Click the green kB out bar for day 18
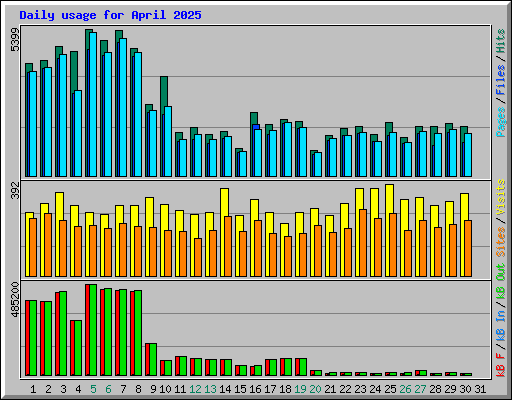Image resolution: width=512 pixels, height=400 pixels. coord(288,367)
